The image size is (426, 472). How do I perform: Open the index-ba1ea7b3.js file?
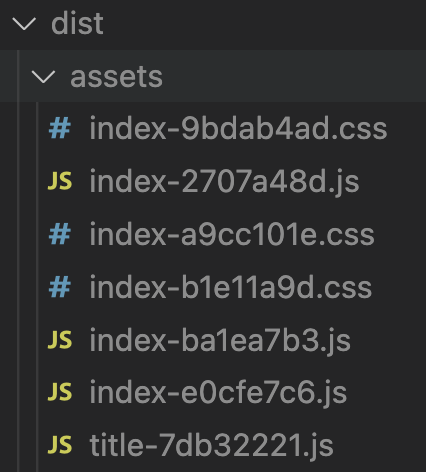pyautogui.click(x=220, y=340)
